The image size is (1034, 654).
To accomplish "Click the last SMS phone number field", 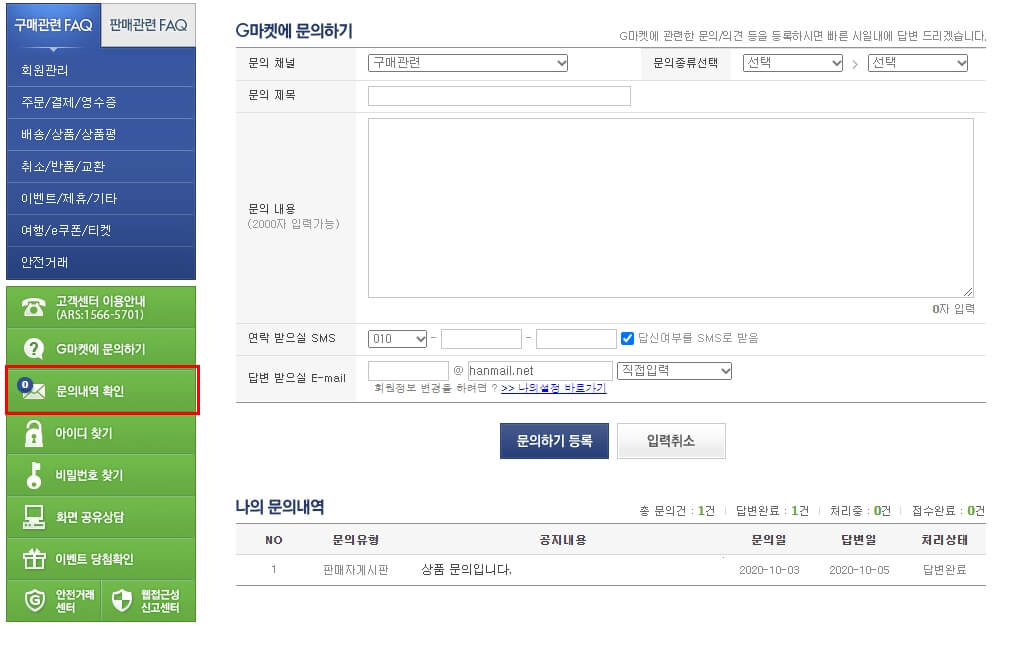I will 576,339.
